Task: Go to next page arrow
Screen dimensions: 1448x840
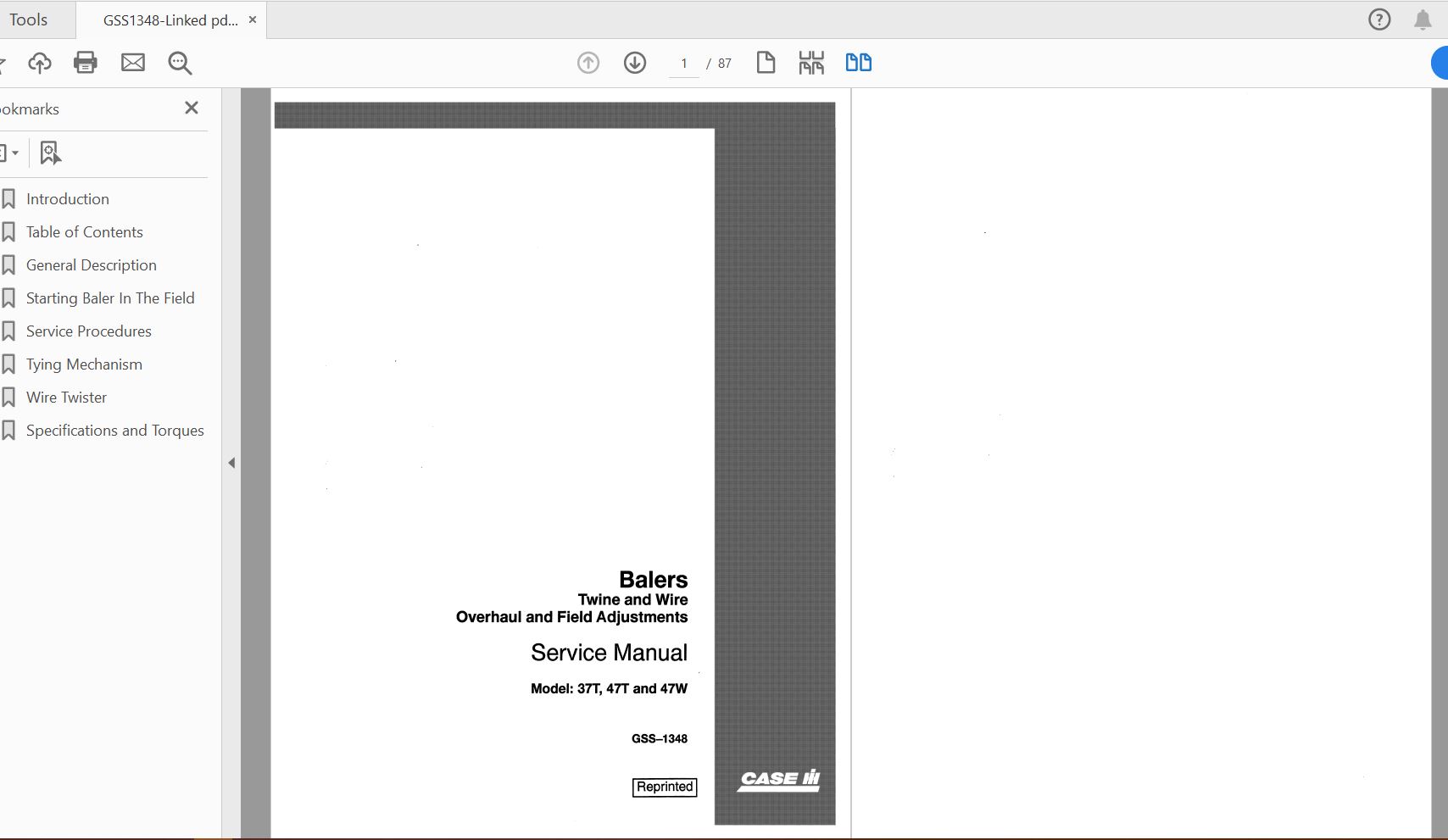Action: [x=635, y=63]
